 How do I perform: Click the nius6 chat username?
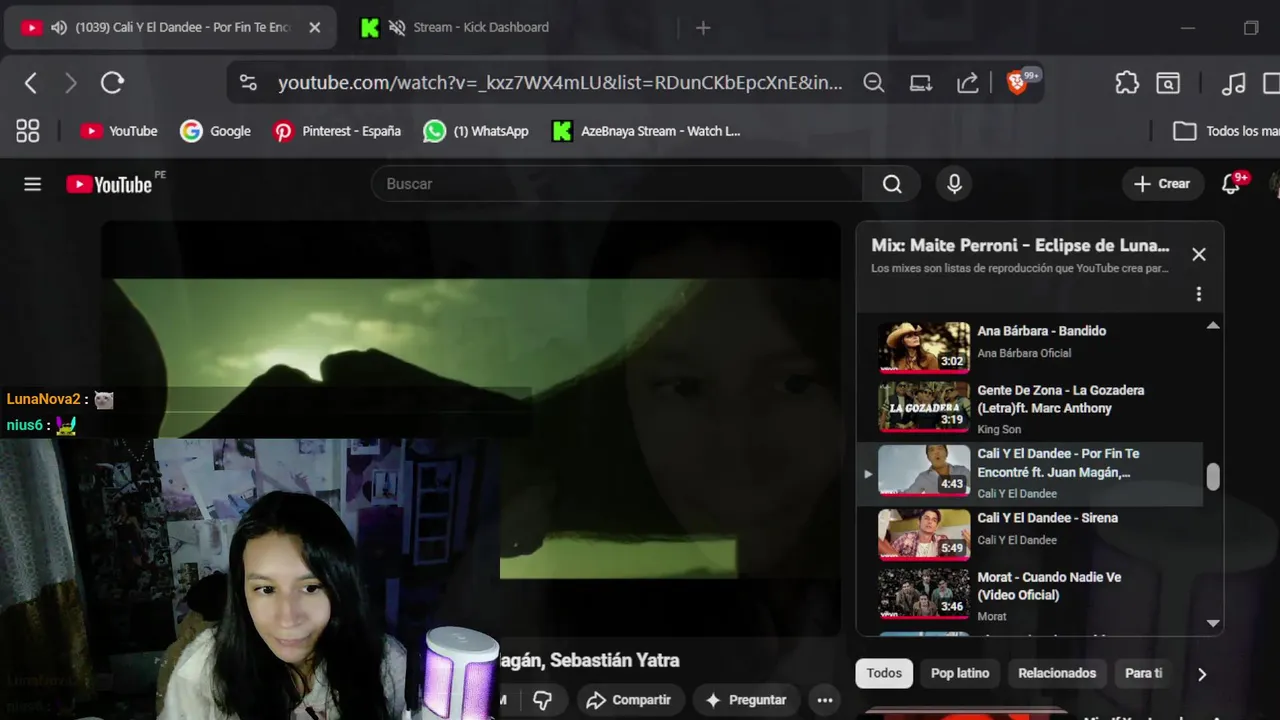pos(24,425)
